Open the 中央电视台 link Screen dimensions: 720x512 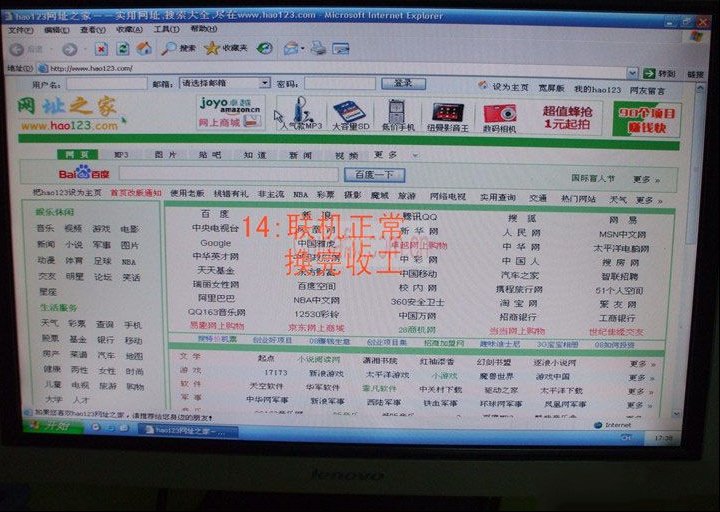point(215,228)
